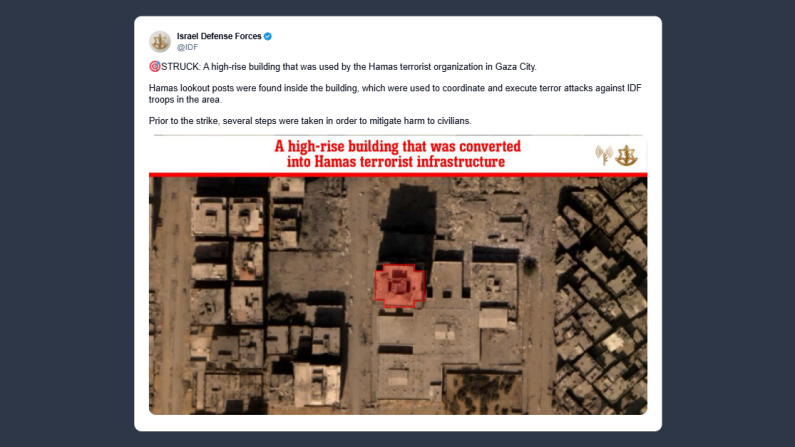Click the sentence about mitigating harm to civilians
Viewport: 795px width, 447px height.
point(310,121)
